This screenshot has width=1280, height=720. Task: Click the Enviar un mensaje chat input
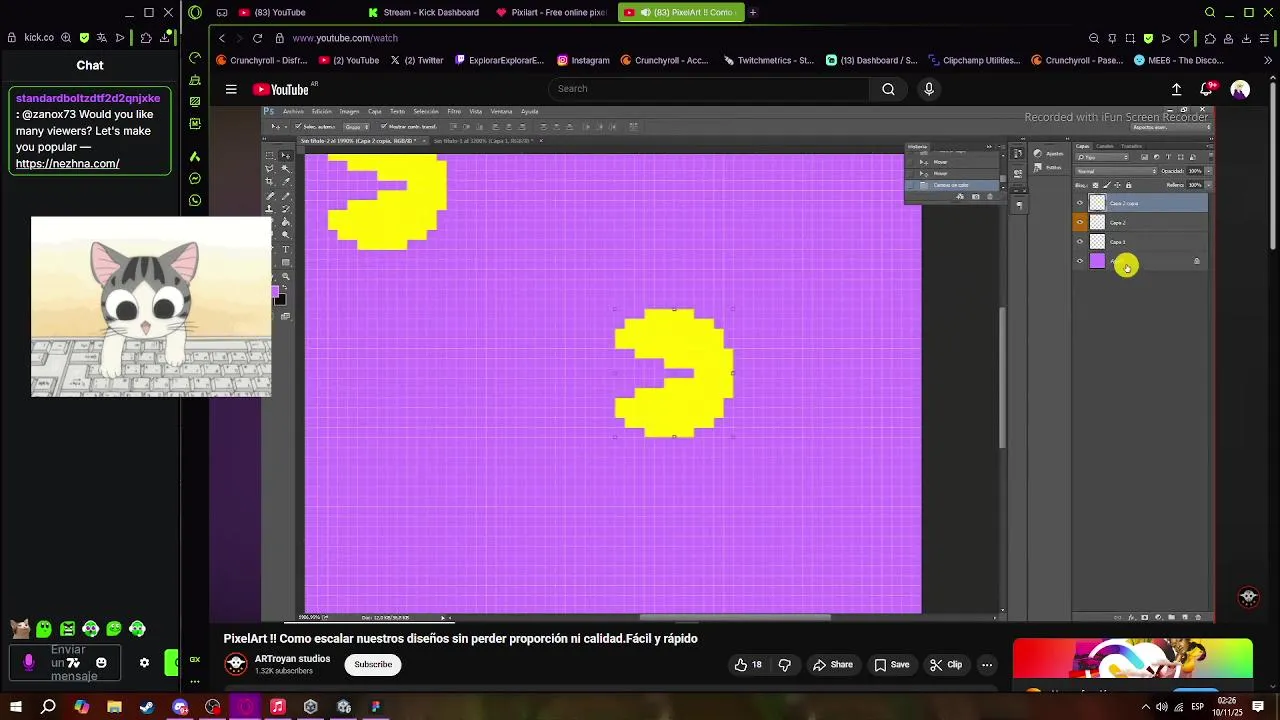click(67, 663)
